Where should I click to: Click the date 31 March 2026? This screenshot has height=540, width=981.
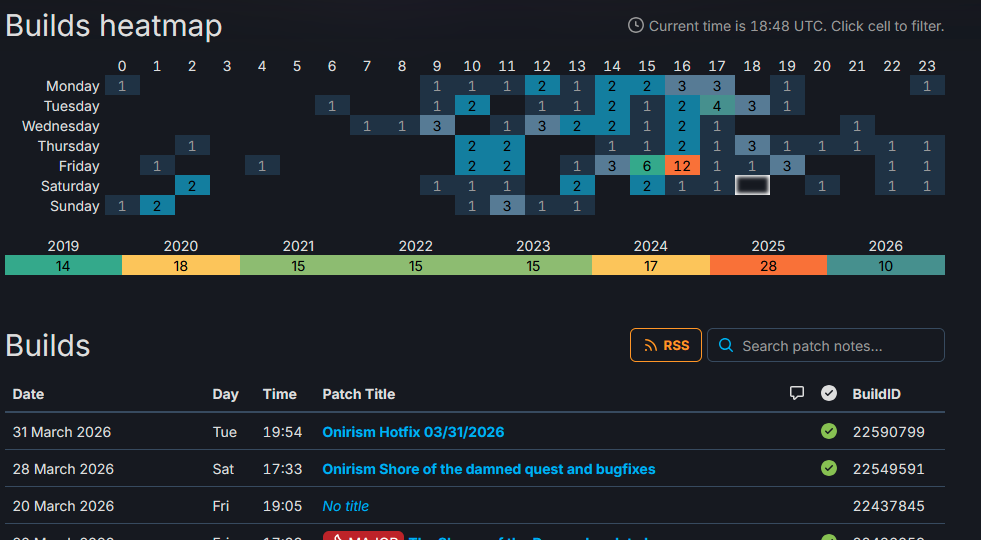pyautogui.click(x=62, y=432)
